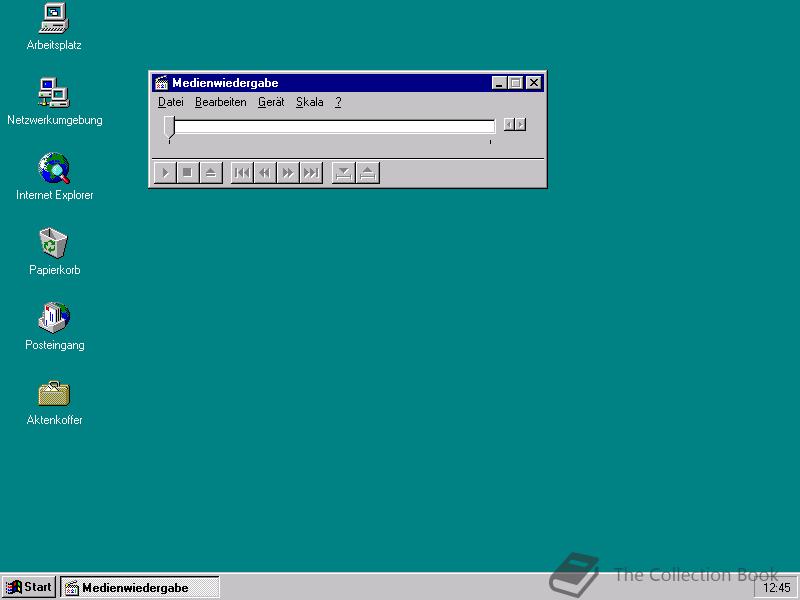Screen dimensions: 800x600
Task: Open the Datei menu
Action: tap(170, 102)
